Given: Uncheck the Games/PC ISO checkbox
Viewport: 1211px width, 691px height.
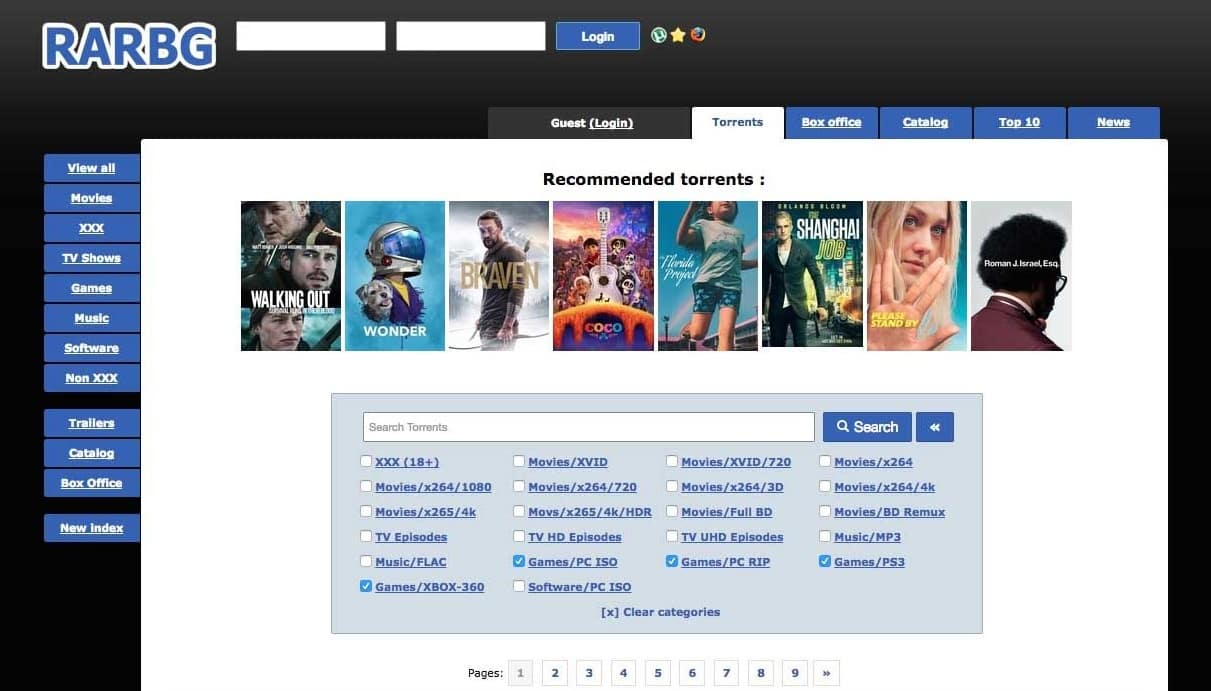Looking at the screenshot, I should tap(519, 562).
